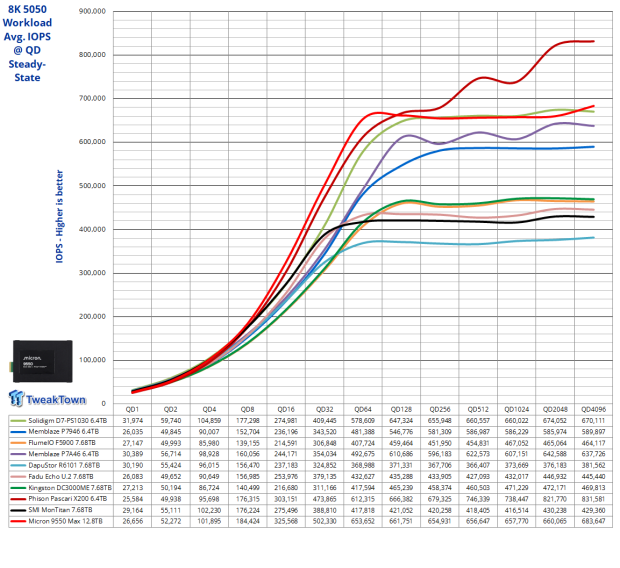Click the Solidigm QD1 value 31,974
Viewport: 620px width, 568px height.
132,420
